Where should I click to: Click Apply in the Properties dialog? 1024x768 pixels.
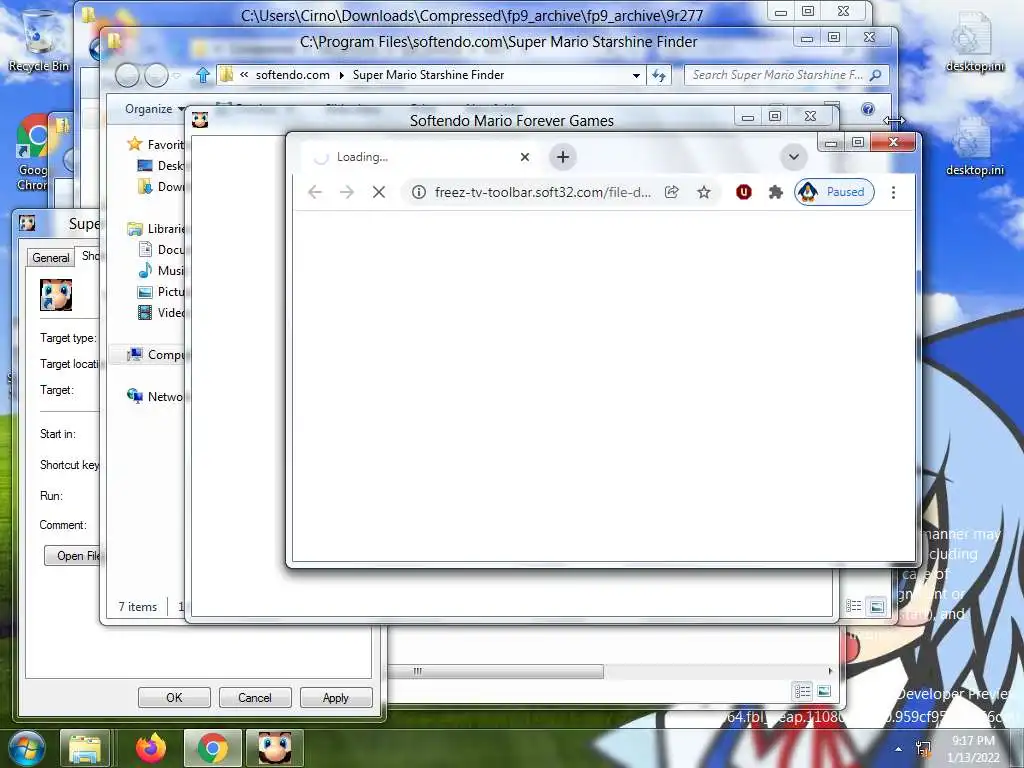coord(336,697)
